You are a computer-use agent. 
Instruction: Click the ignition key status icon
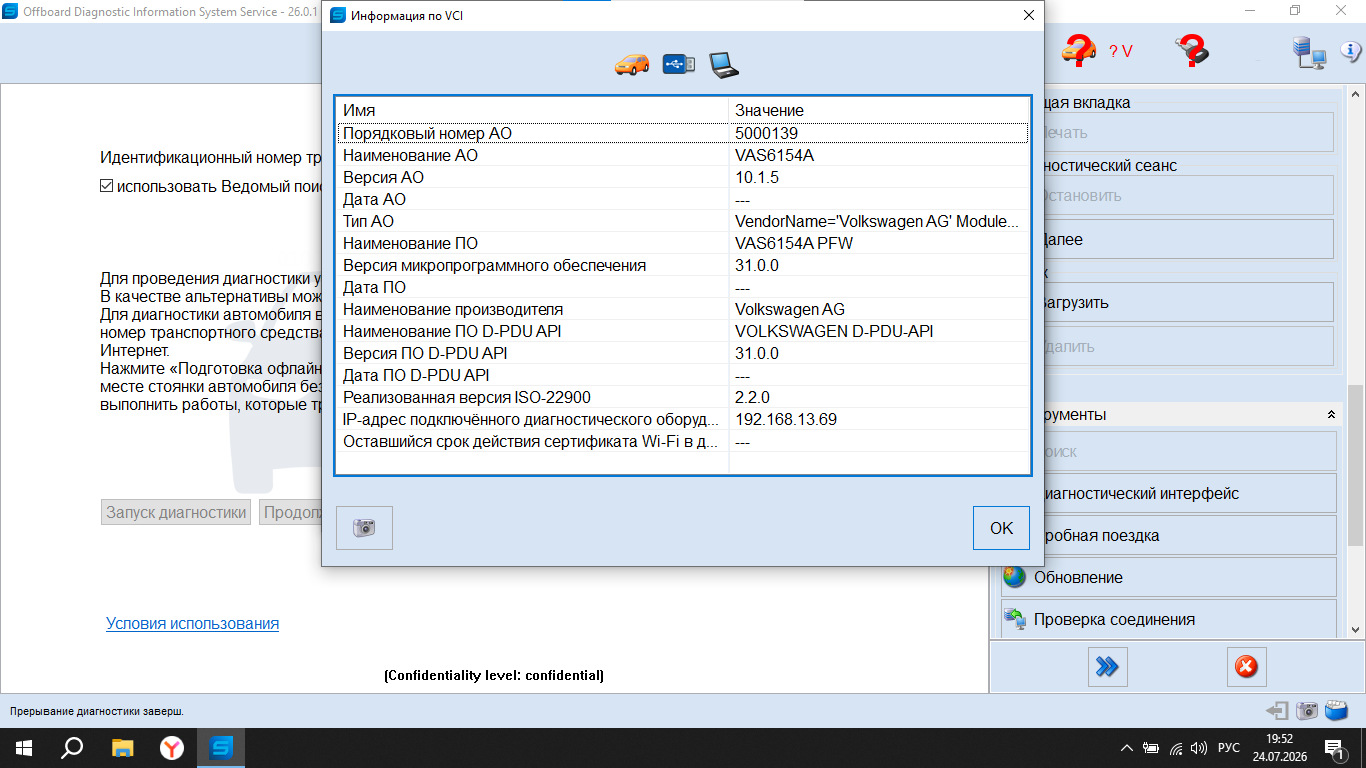coord(1192,48)
